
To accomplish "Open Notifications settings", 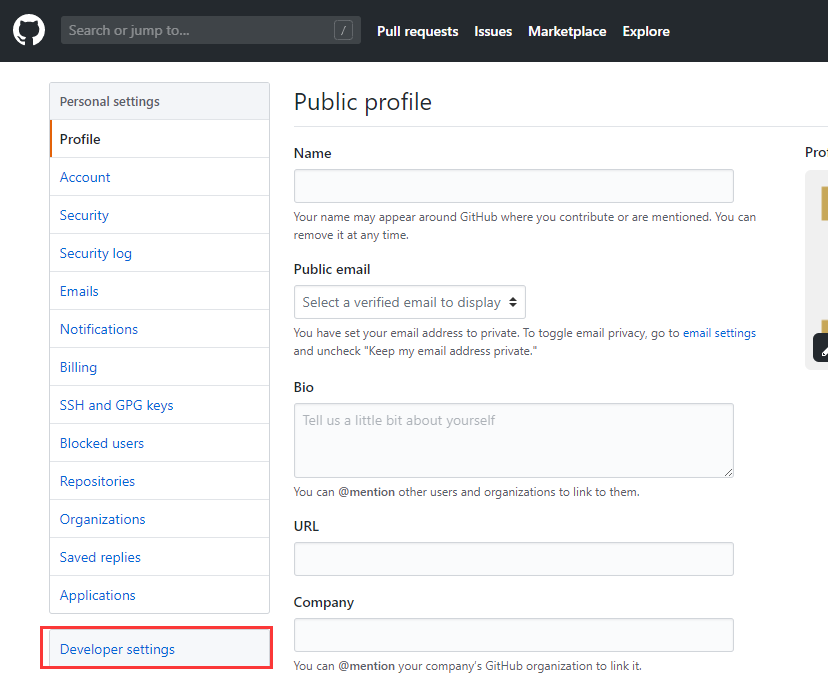I will 99,329.
